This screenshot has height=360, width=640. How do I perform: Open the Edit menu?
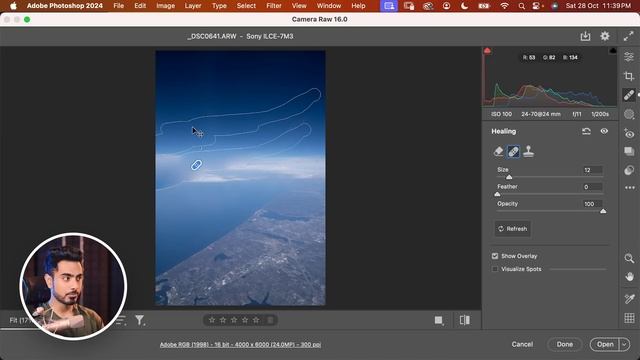pos(140,6)
